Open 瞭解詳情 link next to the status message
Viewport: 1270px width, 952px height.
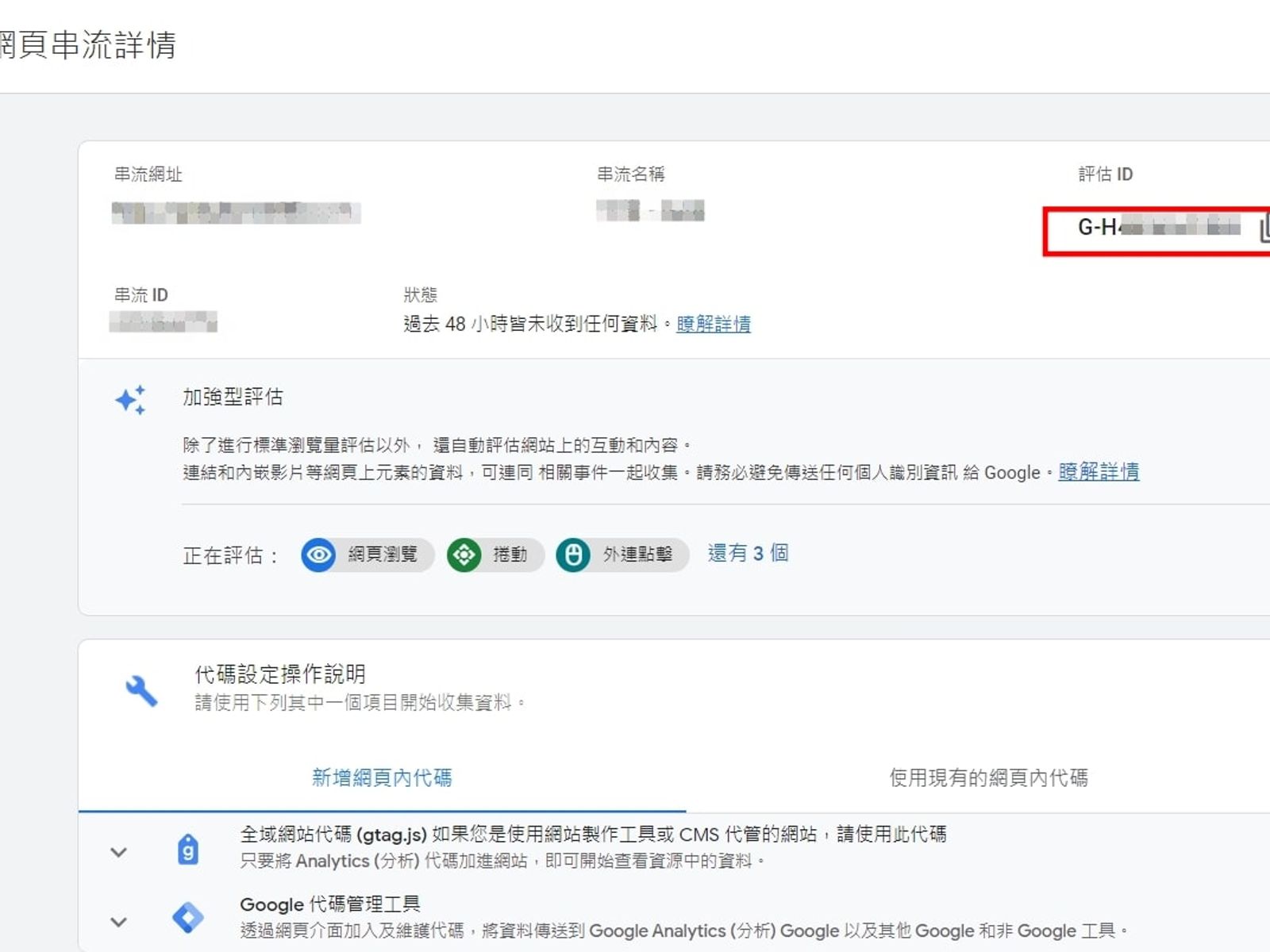coord(714,324)
